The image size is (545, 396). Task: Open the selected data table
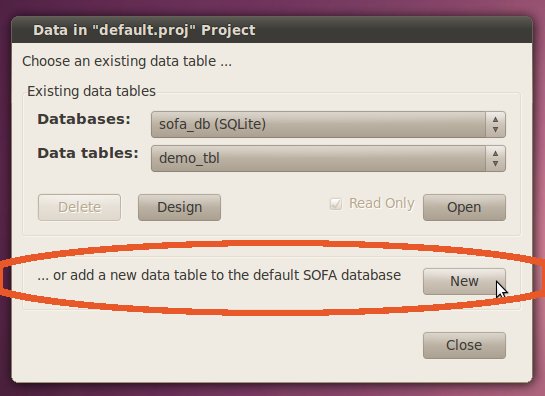pos(464,208)
